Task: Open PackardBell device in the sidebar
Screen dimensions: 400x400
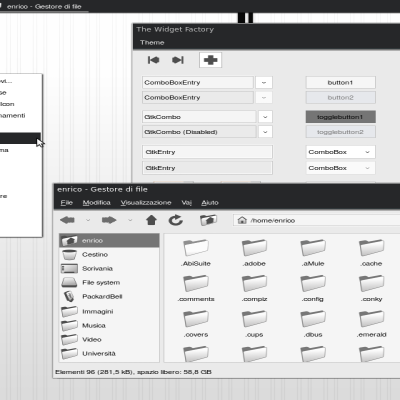Action: click(x=109, y=297)
